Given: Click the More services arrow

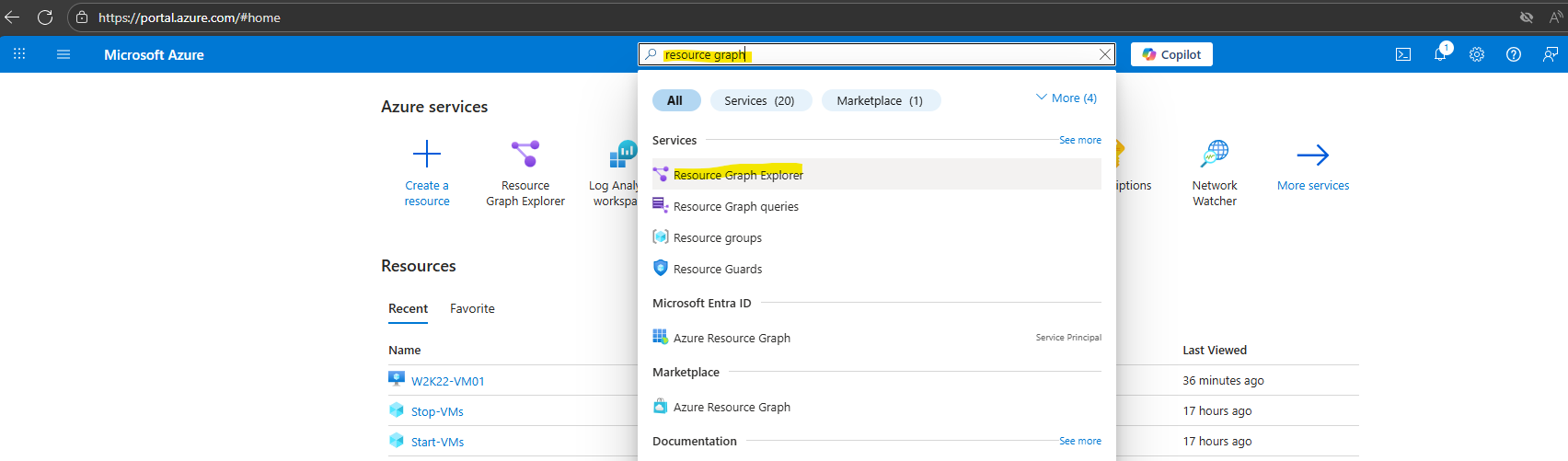Looking at the screenshot, I should coord(1313,155).
